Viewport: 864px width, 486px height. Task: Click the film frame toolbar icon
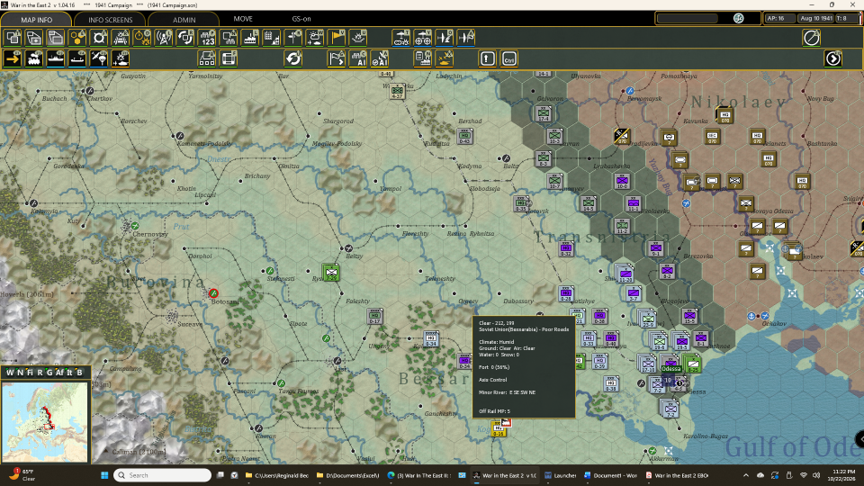pyautogui.click(x=229, y=58)
